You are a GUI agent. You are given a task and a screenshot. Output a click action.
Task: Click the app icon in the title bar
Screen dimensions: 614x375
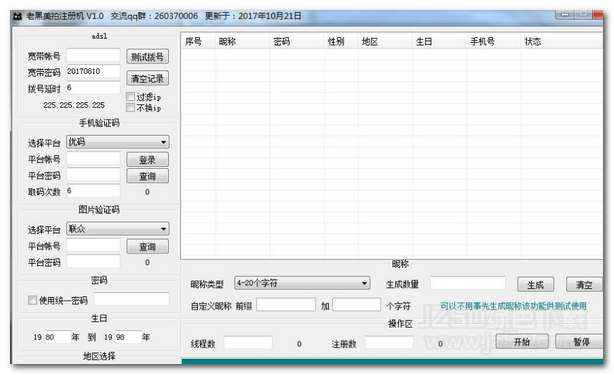pyautogui.click(x=18, y=16)
